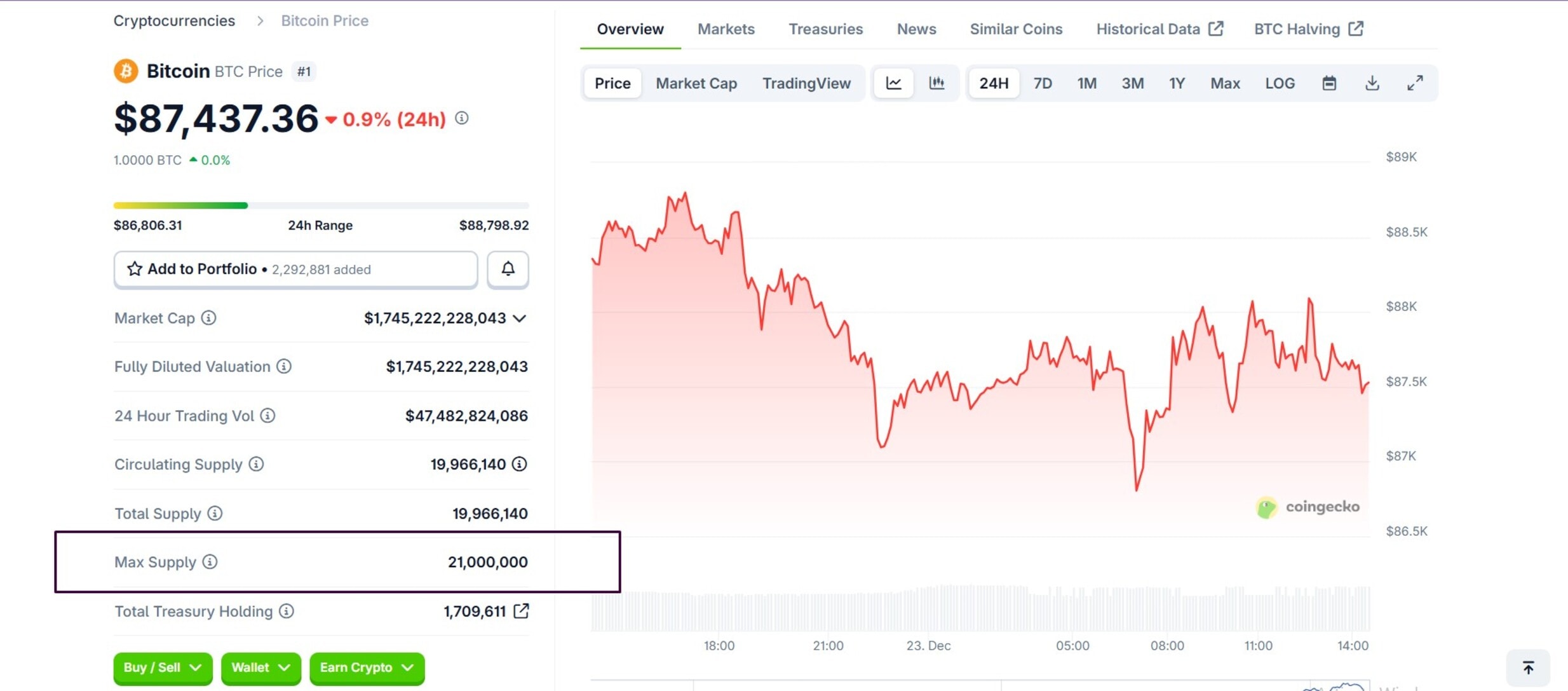Open the Earn Crypto dropdown
The image size is (1568, 691).
(366, 667)
